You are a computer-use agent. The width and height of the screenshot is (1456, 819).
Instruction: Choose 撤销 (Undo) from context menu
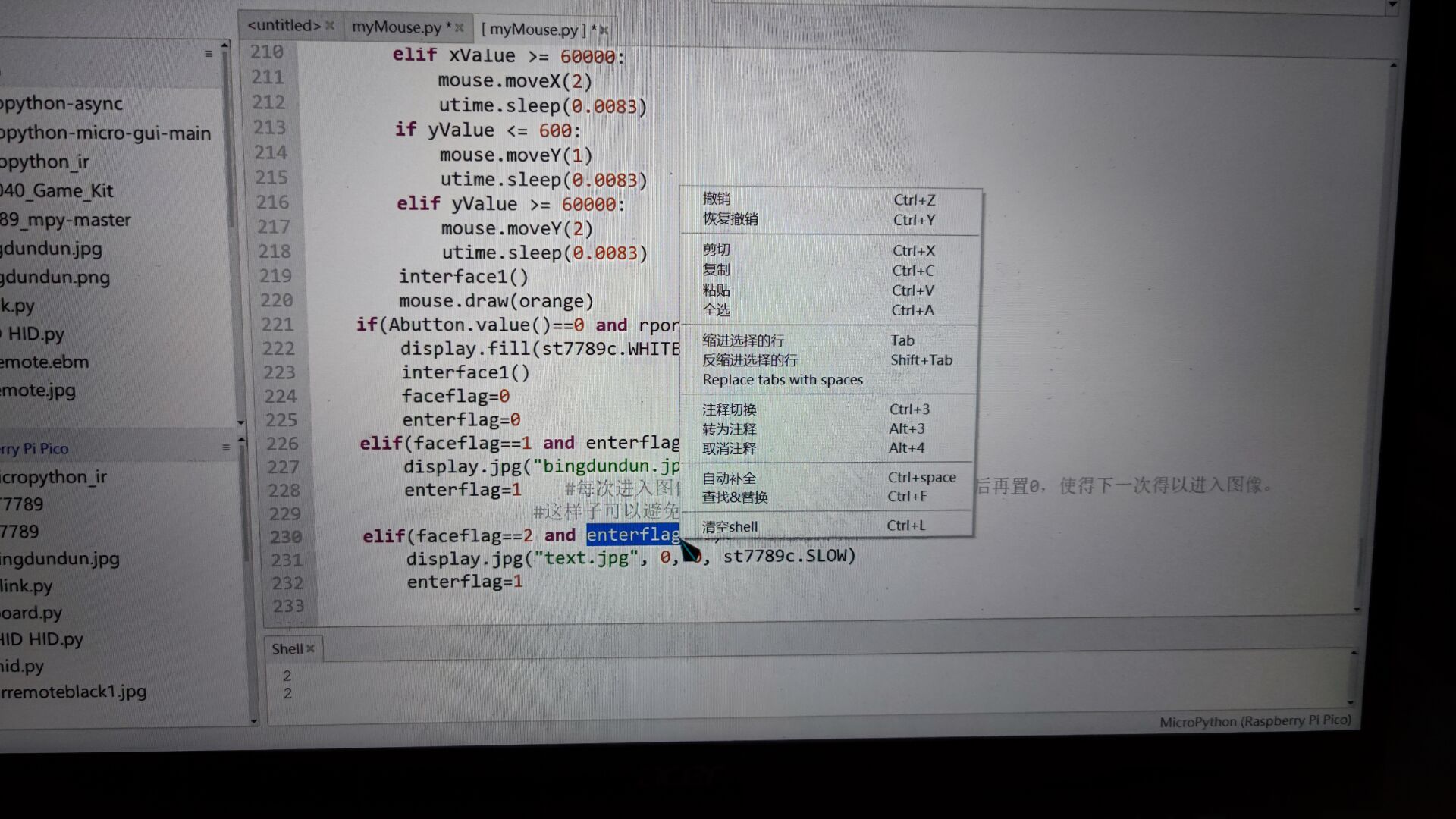[x=830, y=199]
